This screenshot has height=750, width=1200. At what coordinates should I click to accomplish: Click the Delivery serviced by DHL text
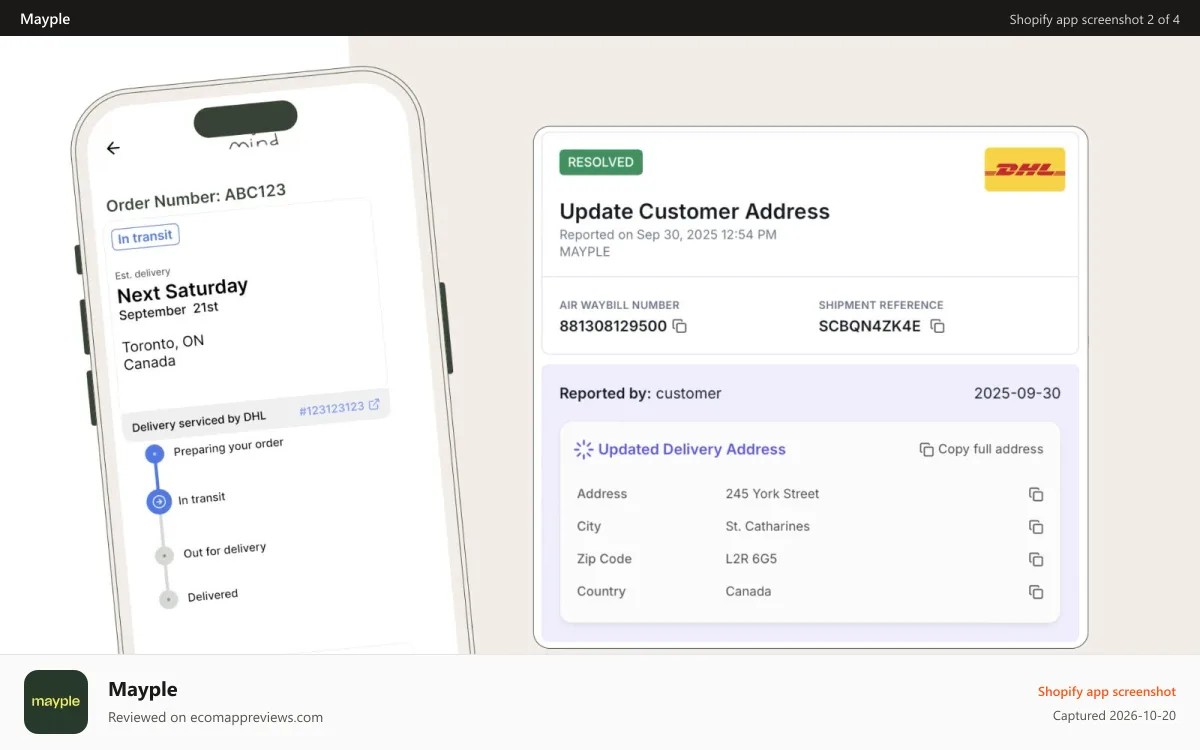(199, 422)
